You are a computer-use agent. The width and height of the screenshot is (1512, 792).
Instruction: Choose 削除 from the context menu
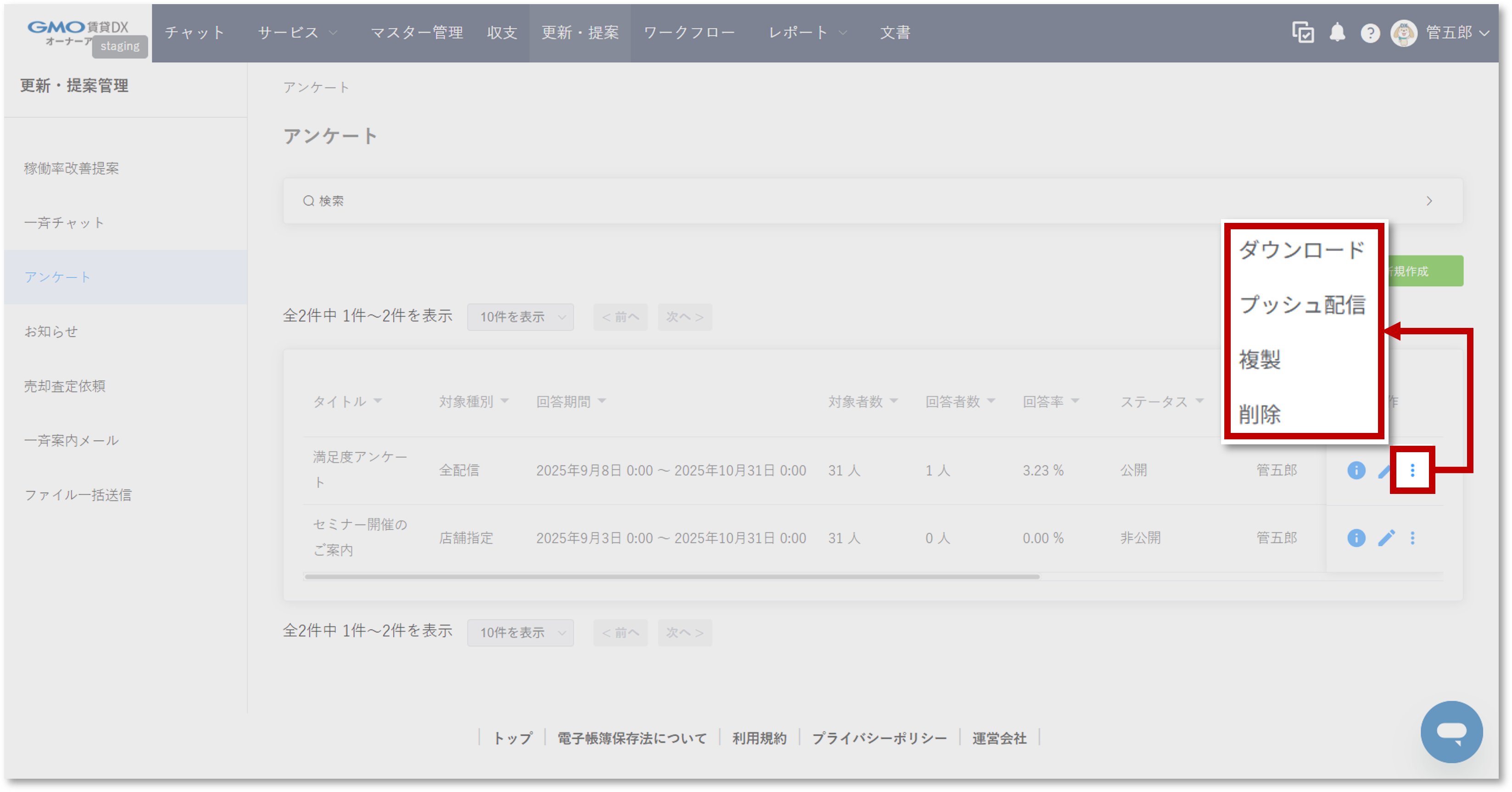1260,415
